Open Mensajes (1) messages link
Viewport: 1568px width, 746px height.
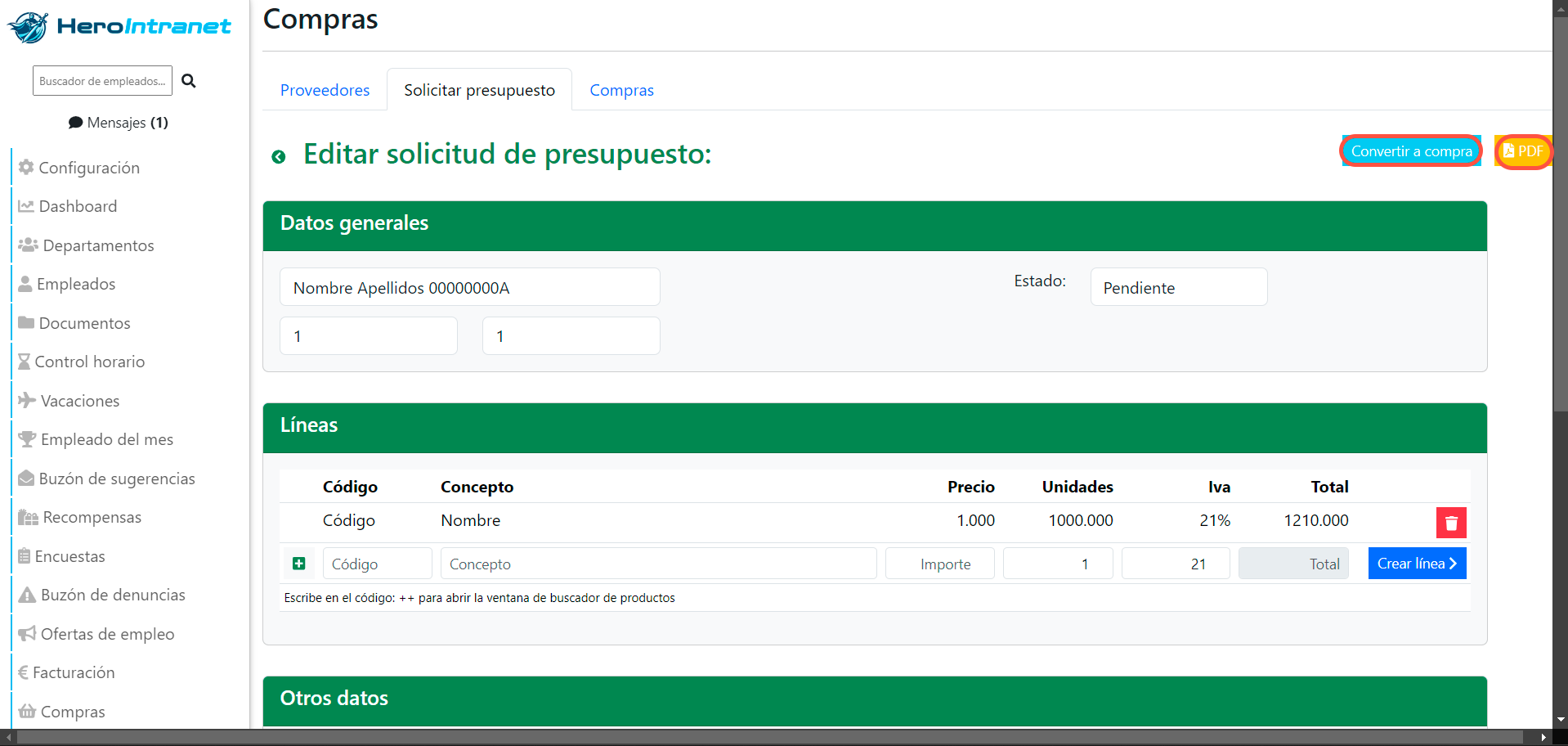(x=119, y=123)
